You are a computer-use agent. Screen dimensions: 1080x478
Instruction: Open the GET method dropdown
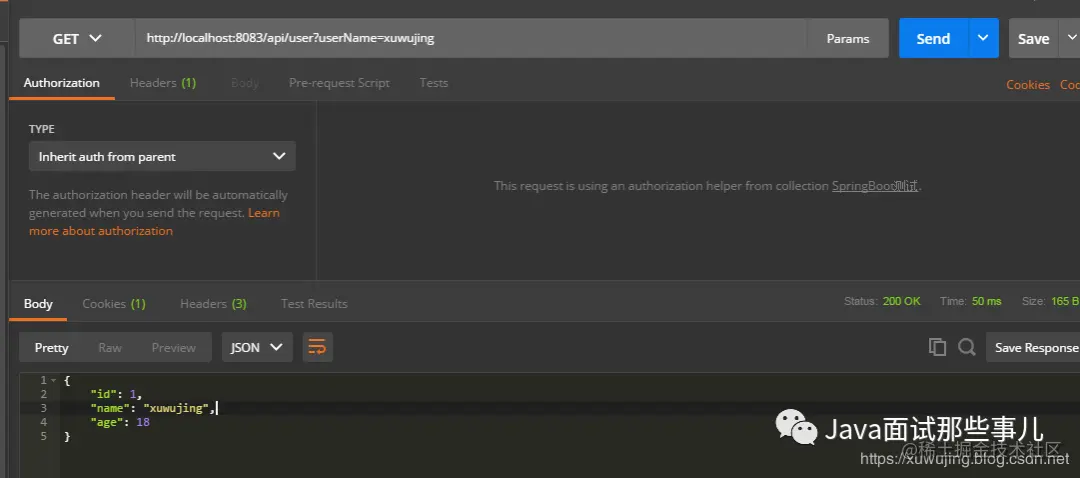(77, 39)
